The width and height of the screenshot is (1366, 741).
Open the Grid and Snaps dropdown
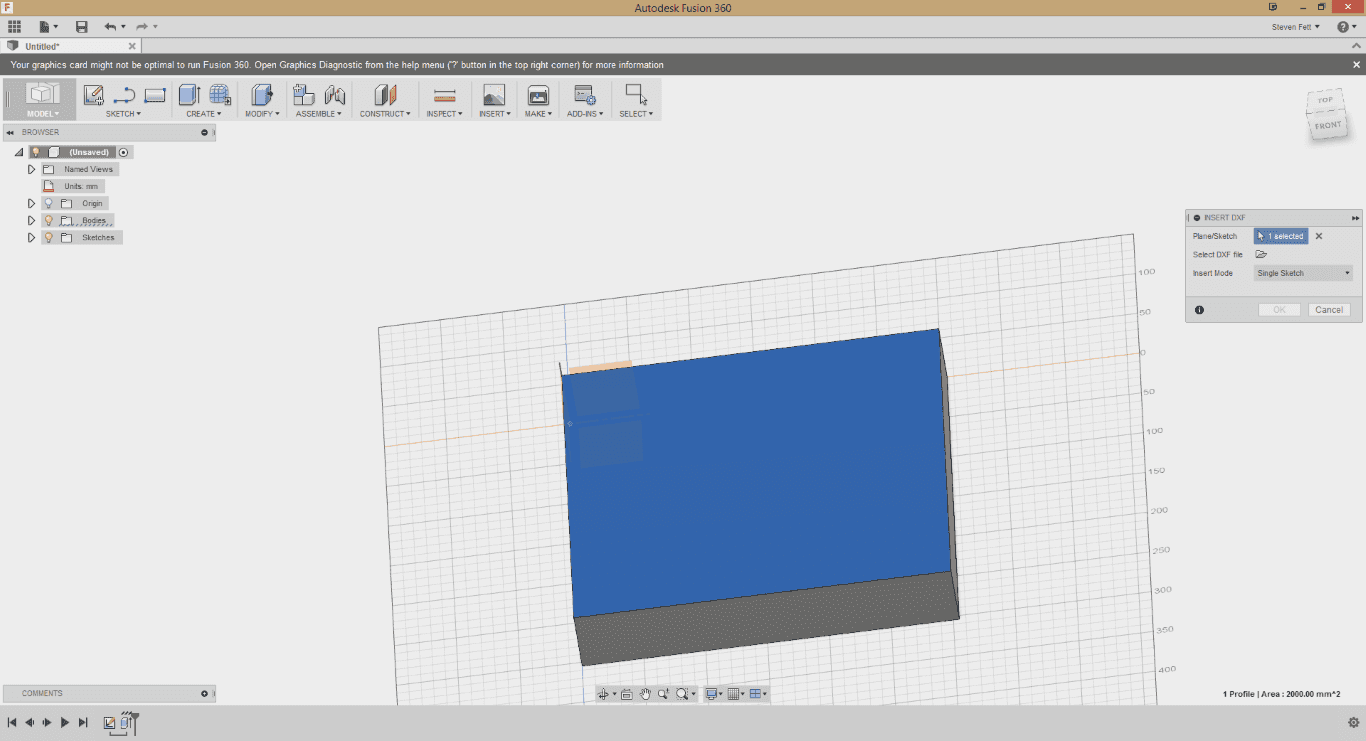[x=738, y=694]
